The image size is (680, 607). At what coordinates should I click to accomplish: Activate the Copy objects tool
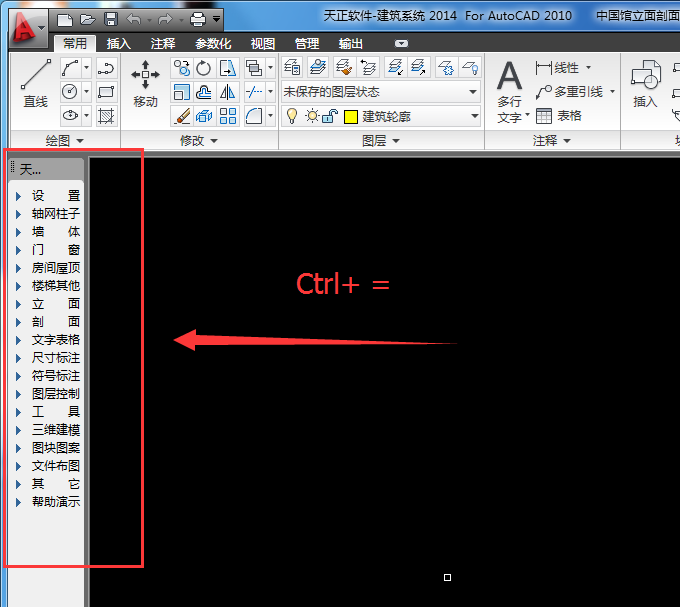[x=181, y=68]
